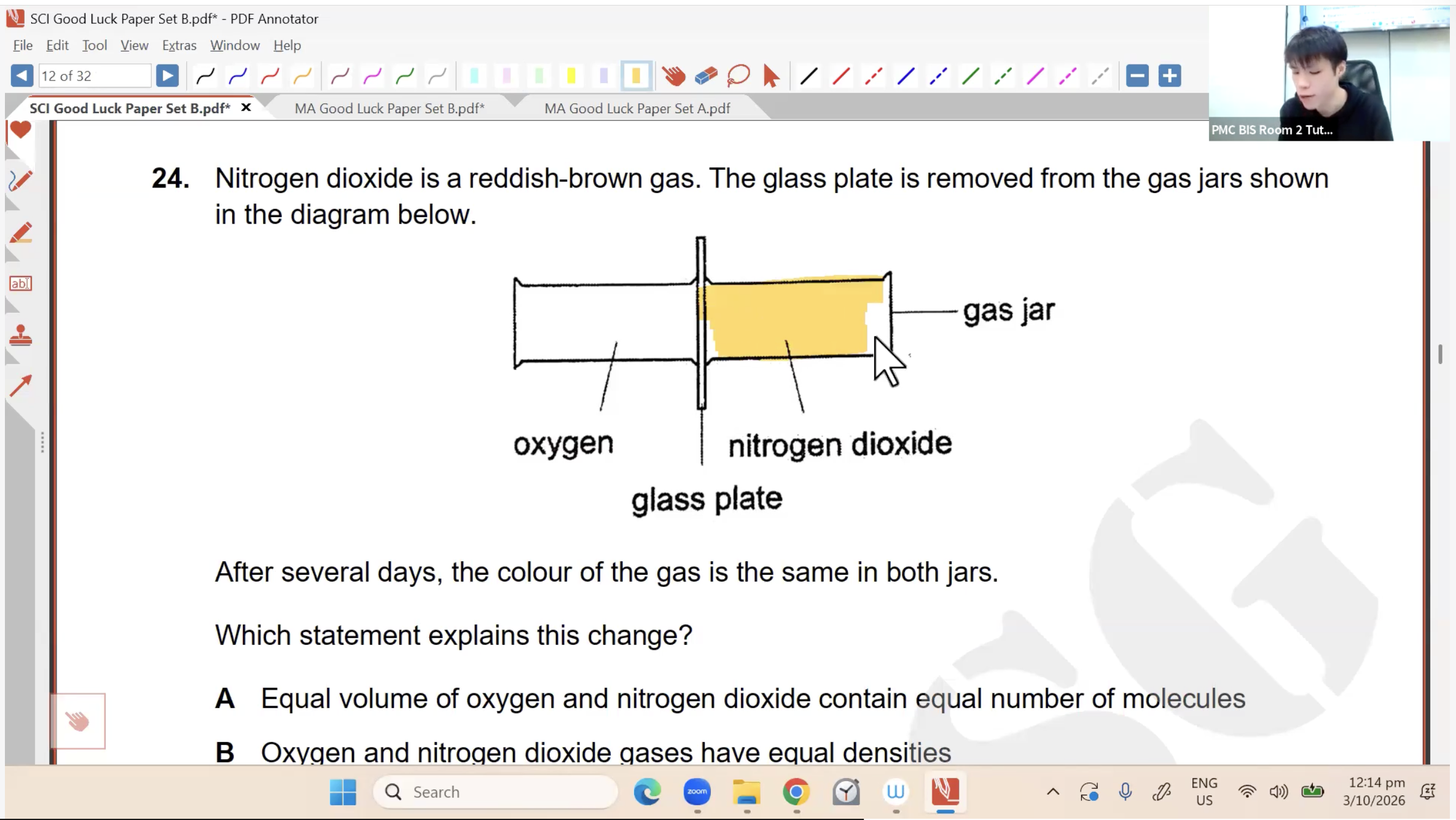This screenshot has height=820, width=1456.
Task: Select the solid red line tool
Action: [842, 76]
